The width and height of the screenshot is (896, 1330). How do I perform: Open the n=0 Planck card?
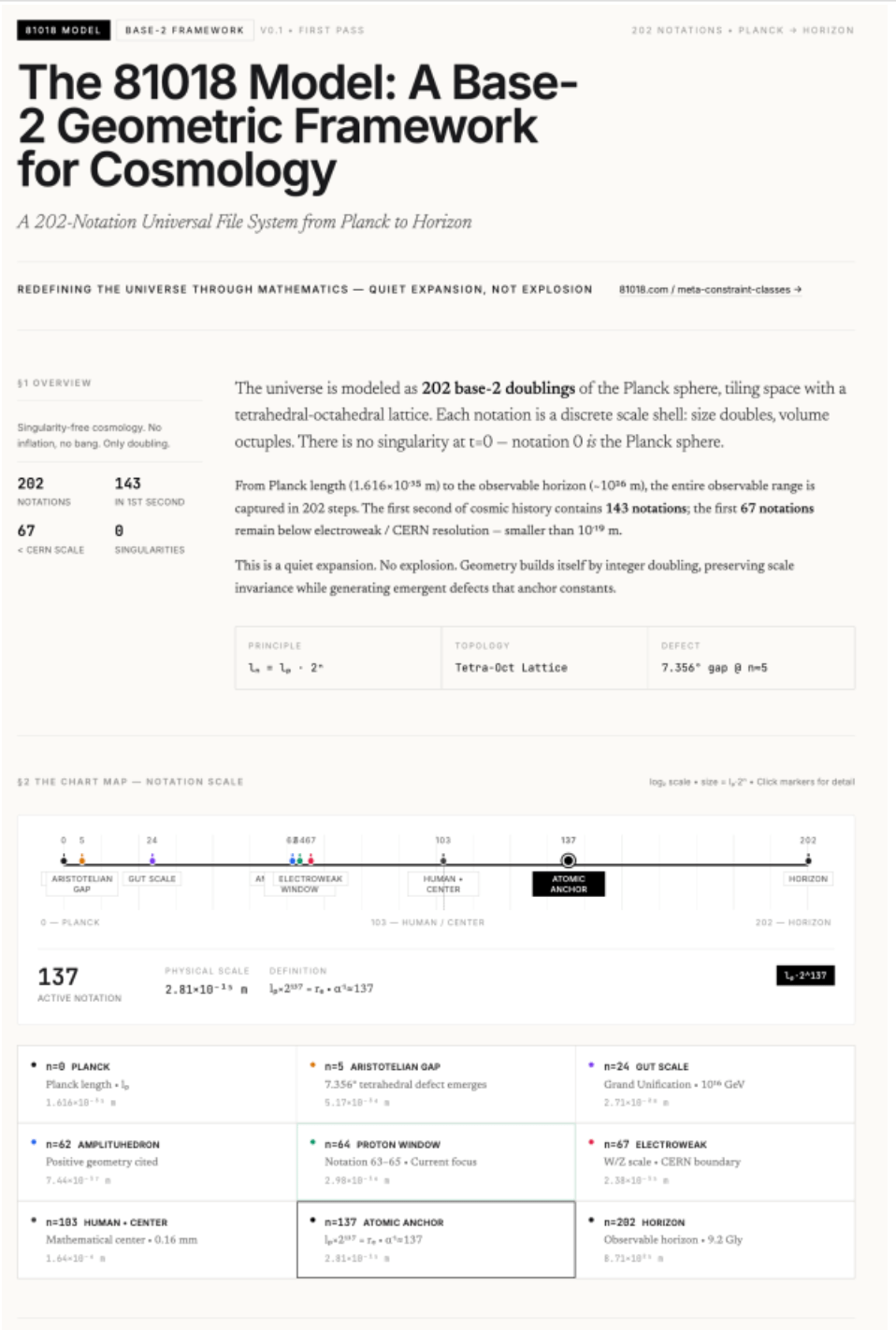tap(157, 1084)
